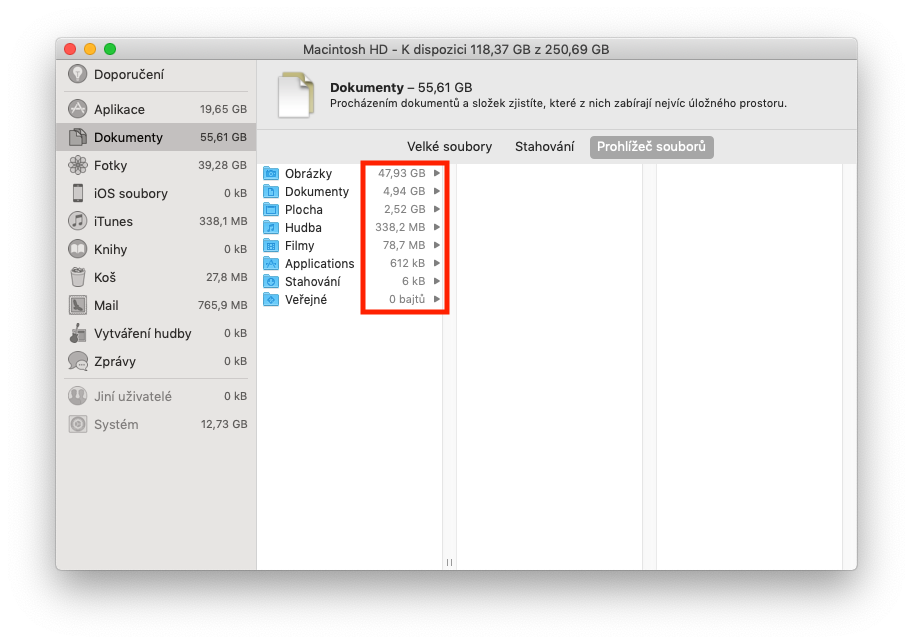Select the Hudba folder row
This screenshot has width=913, height=644.
352,227
